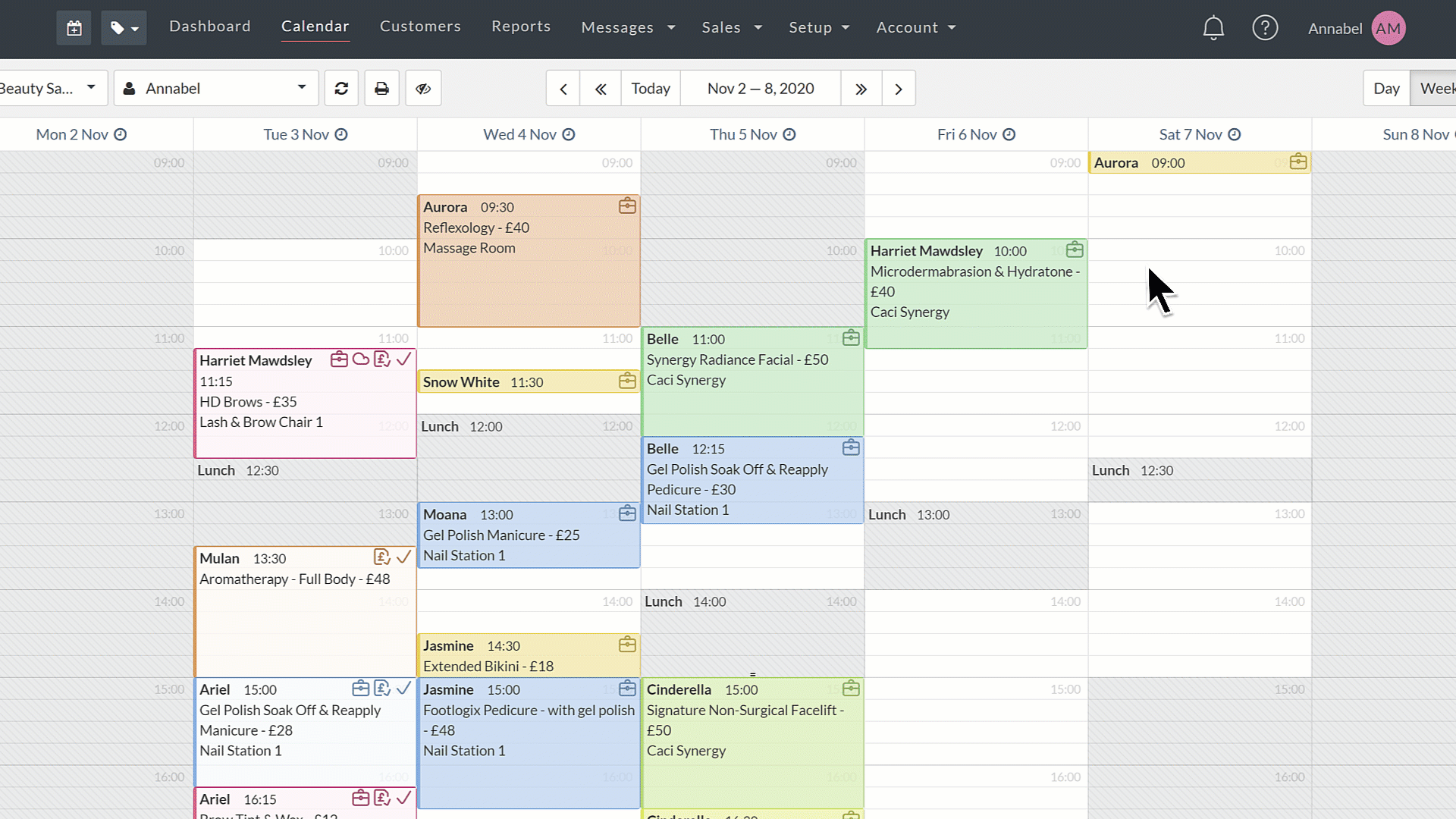Go to previous day with single arrow

(563, 89)
